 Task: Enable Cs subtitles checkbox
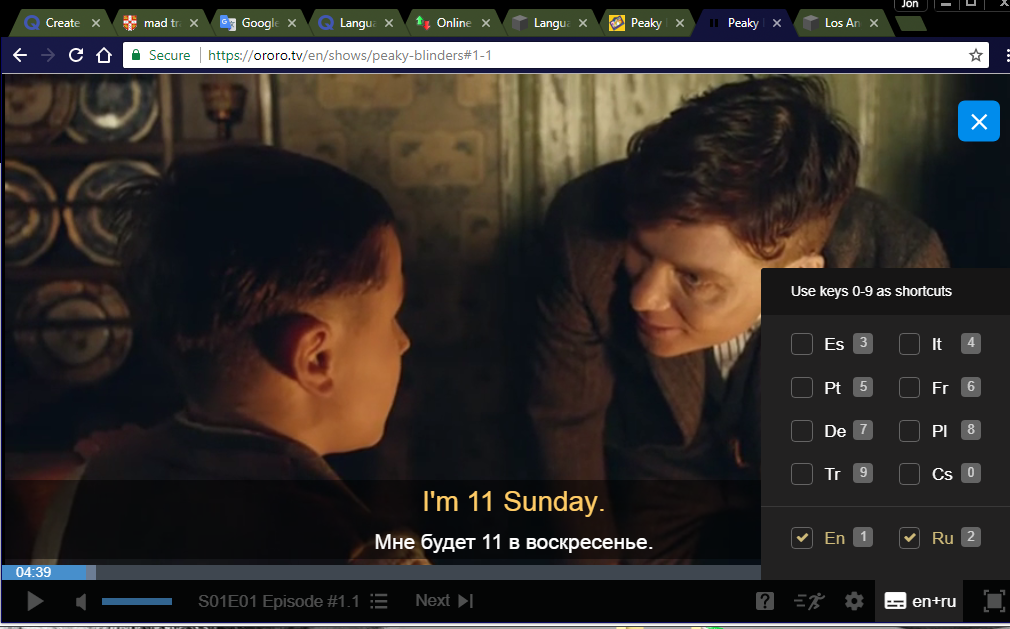coord(910,474)
